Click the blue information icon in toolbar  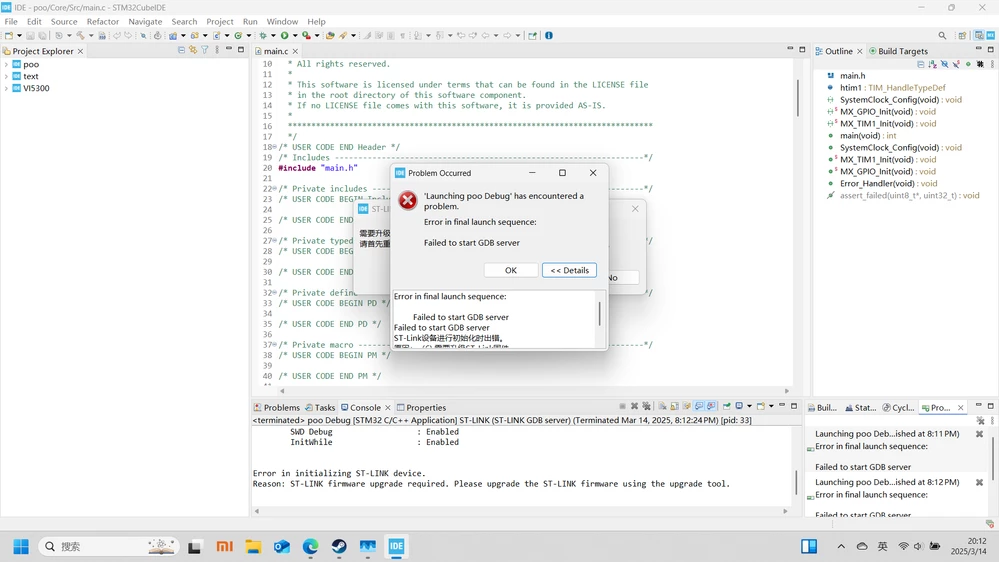(549, 36)
